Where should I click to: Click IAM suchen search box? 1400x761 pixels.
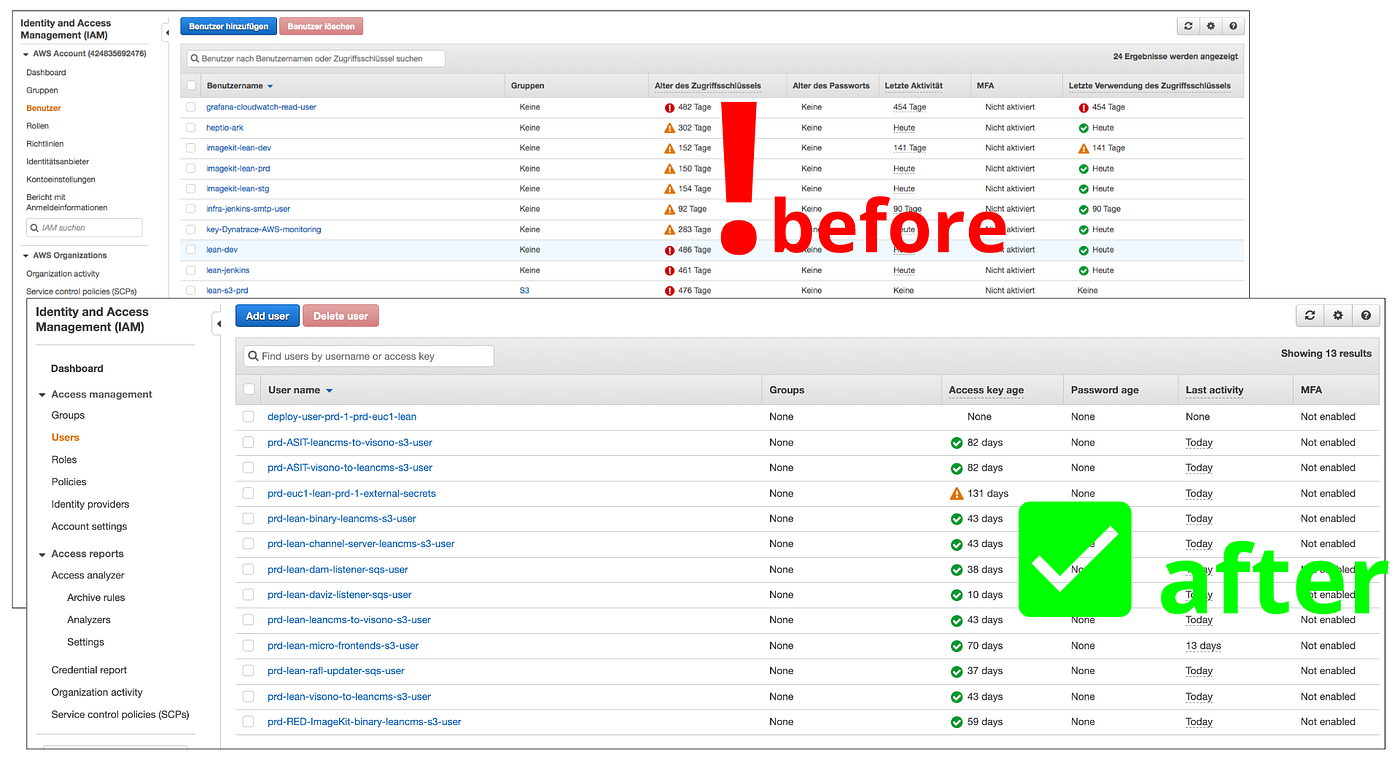point(84,228)
